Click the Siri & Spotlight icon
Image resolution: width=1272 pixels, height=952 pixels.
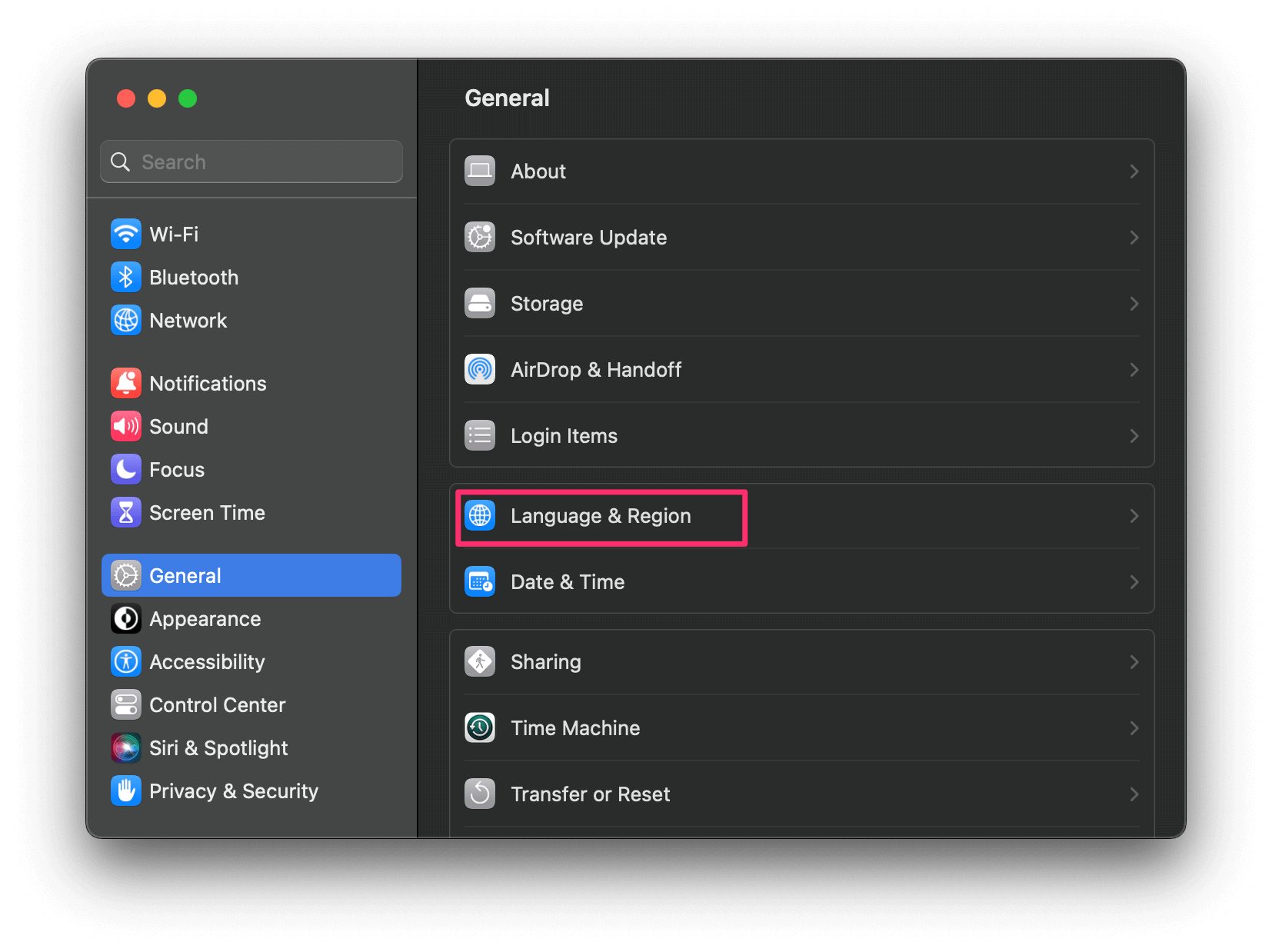(x=126, y=747)
